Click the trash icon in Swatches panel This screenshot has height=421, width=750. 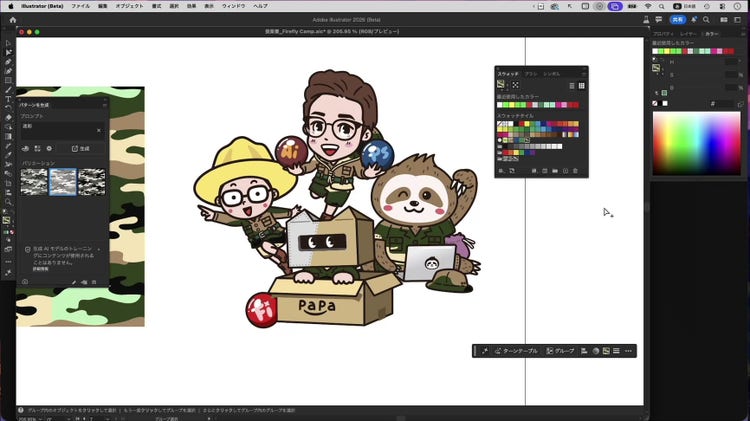pos(576,171)
